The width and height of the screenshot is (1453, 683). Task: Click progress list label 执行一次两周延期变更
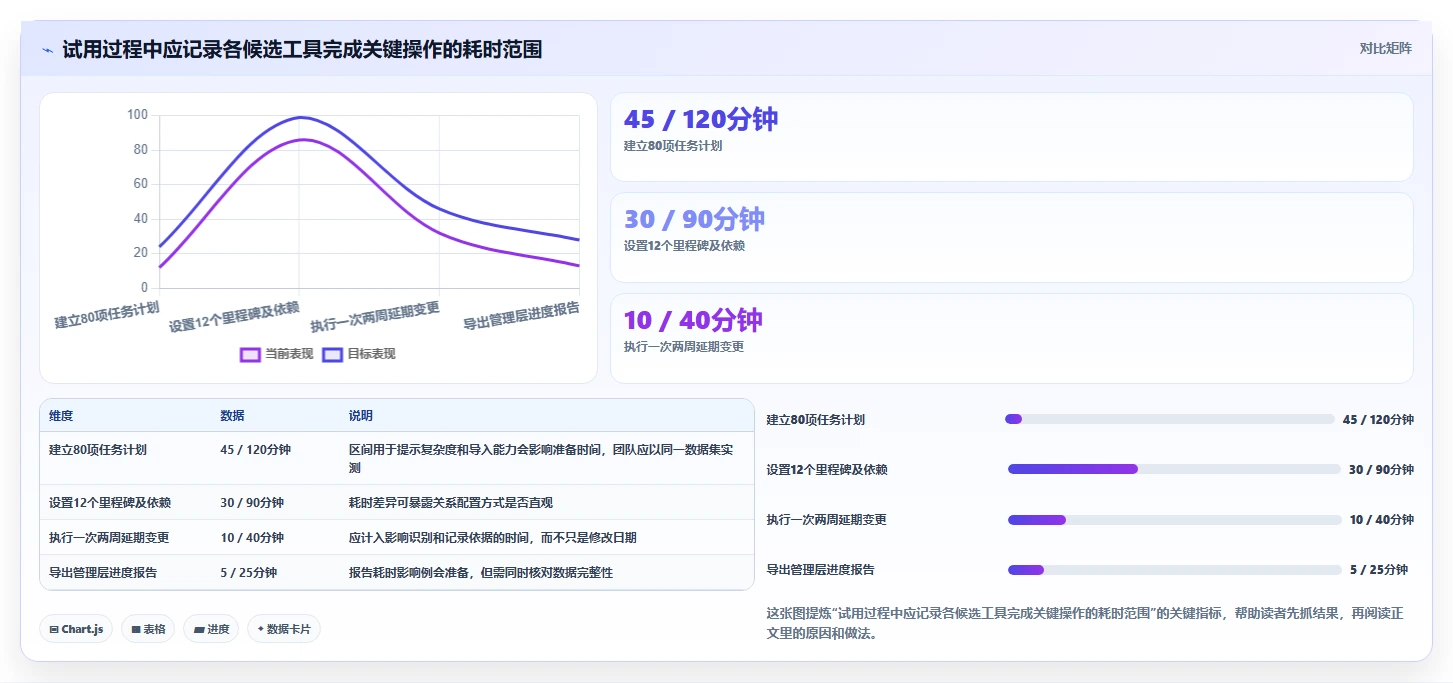pos(826,520)
